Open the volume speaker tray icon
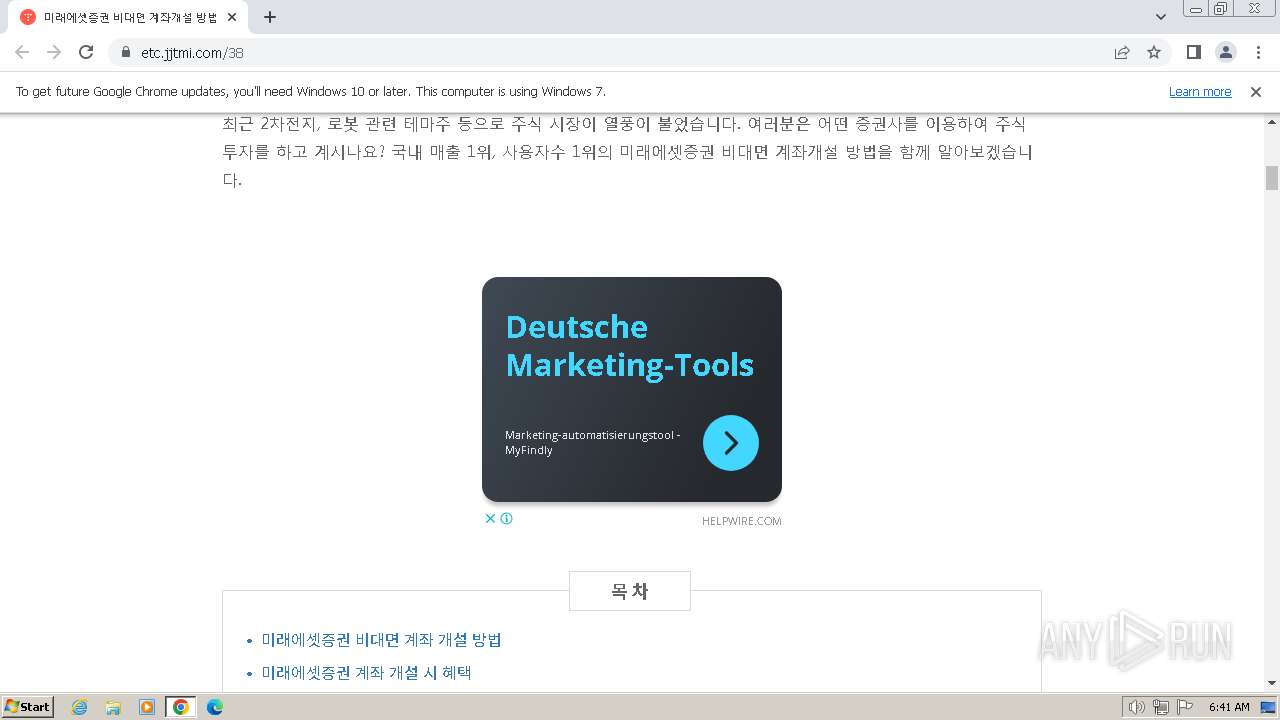 [1137, 707]
